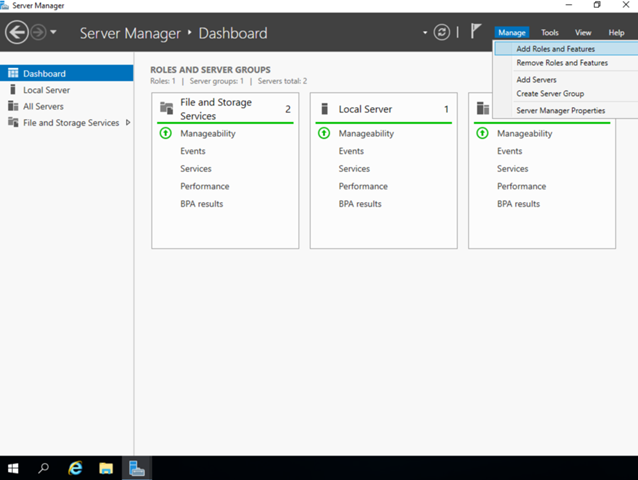Screen dimensions: 638x480
Task: Click server count 2 on File and Storage tile
Action: tap(288, 109)
